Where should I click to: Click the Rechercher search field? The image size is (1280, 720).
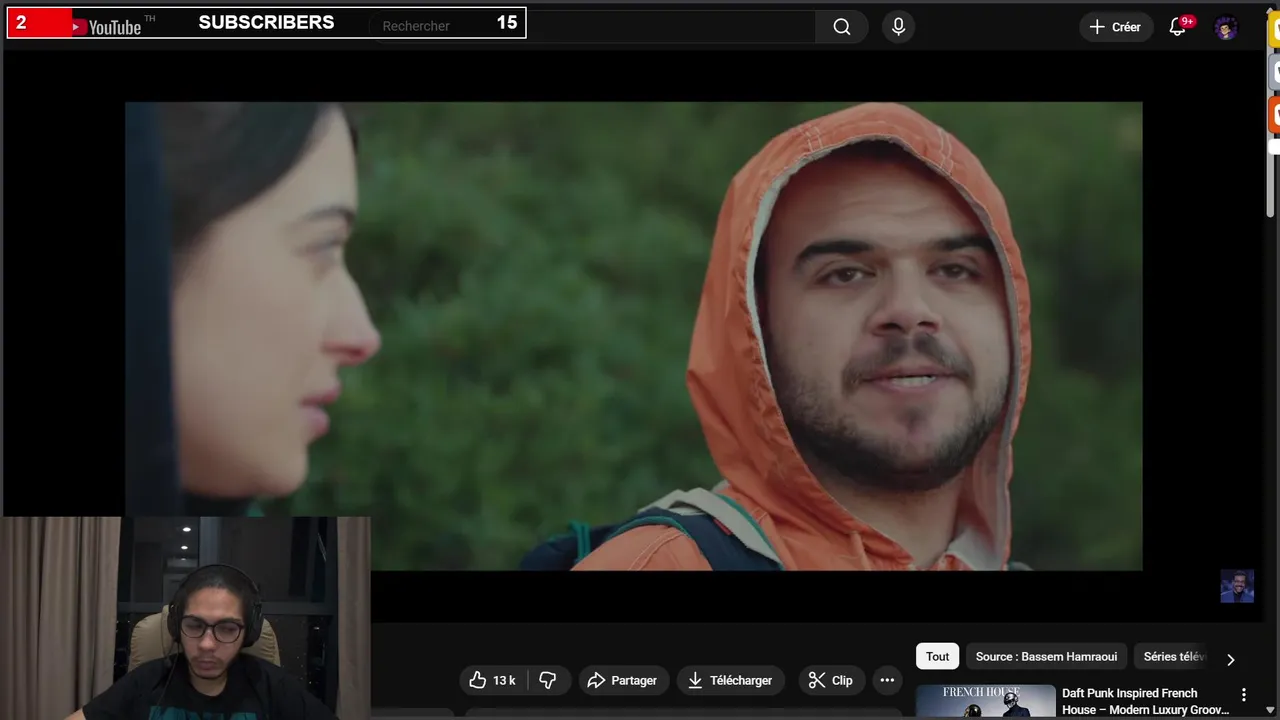click(590, 27)
